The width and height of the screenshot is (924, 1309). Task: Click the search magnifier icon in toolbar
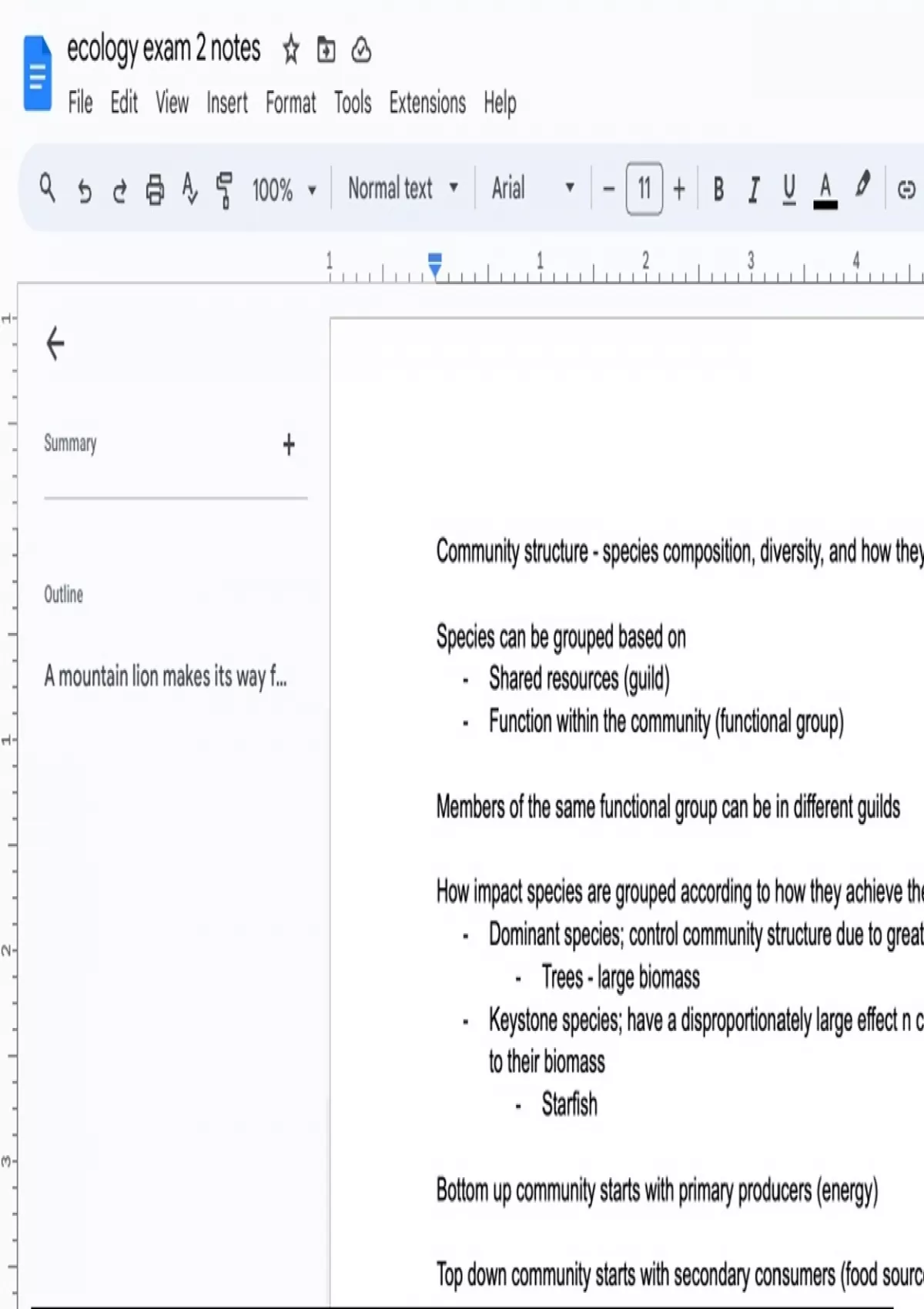pos(47,188)
